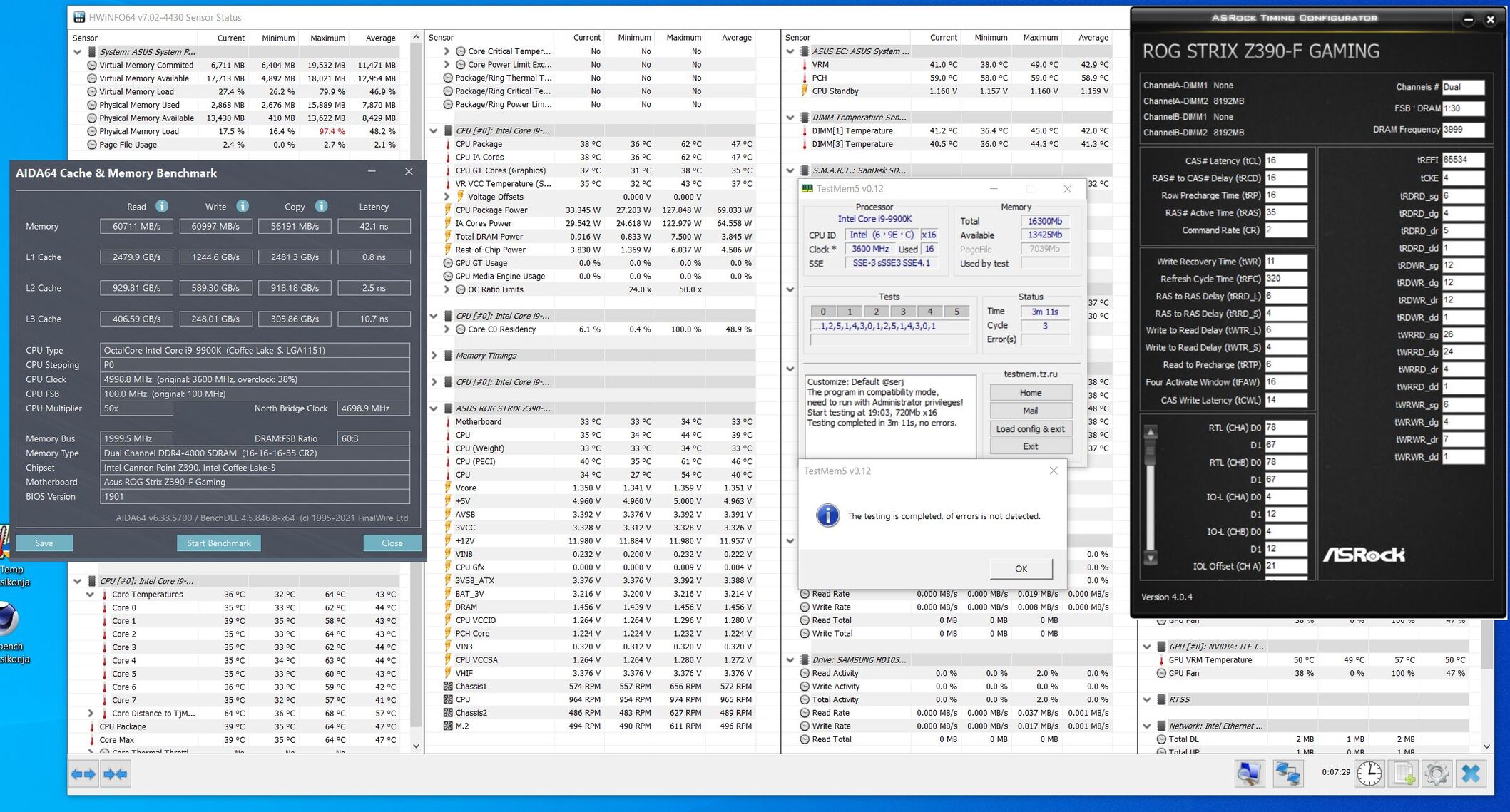Click the ASRock timings scrollbar down arrow
The width and height of the screenshot is (1510, 812).
pyautogui.click(x=1150, y=558)
